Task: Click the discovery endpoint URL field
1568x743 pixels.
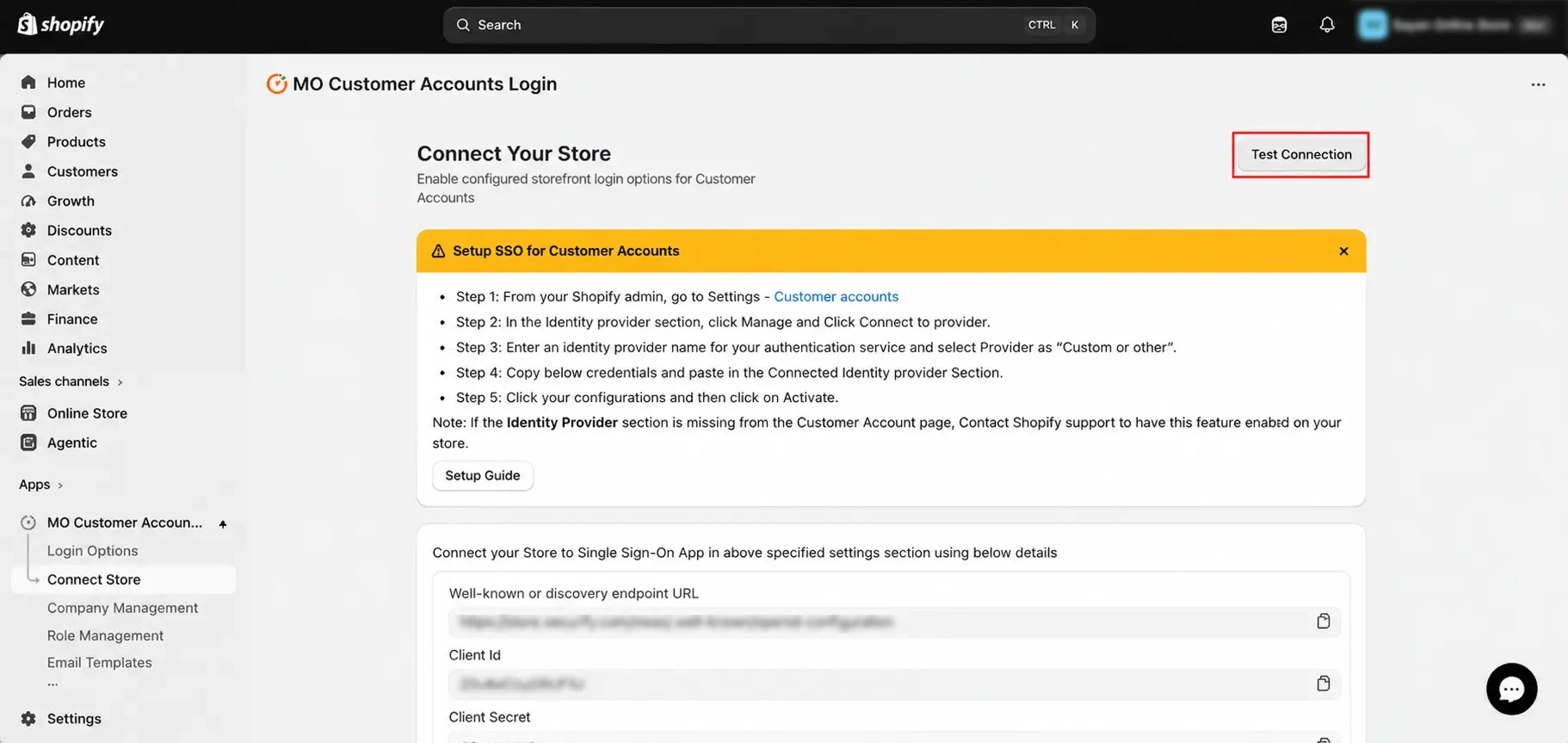Action: point(894,622)
